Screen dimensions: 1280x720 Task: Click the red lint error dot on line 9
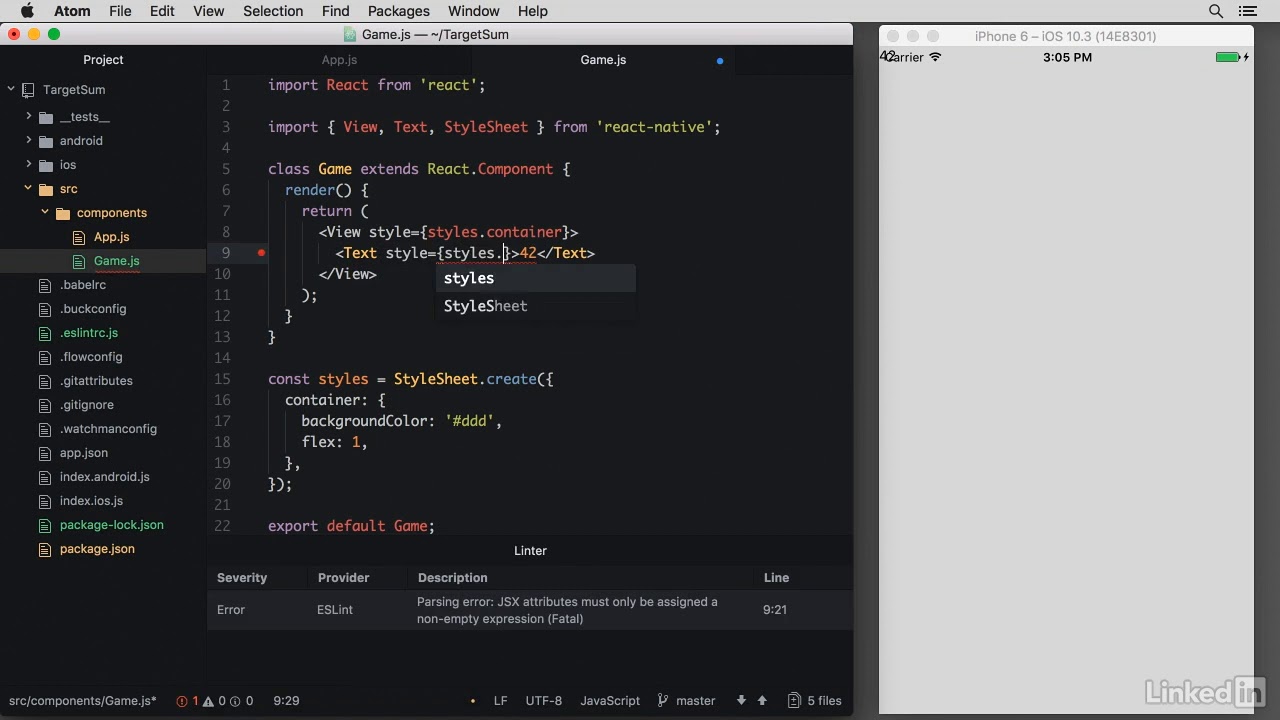pyautogui.click(x=261, y=253)
